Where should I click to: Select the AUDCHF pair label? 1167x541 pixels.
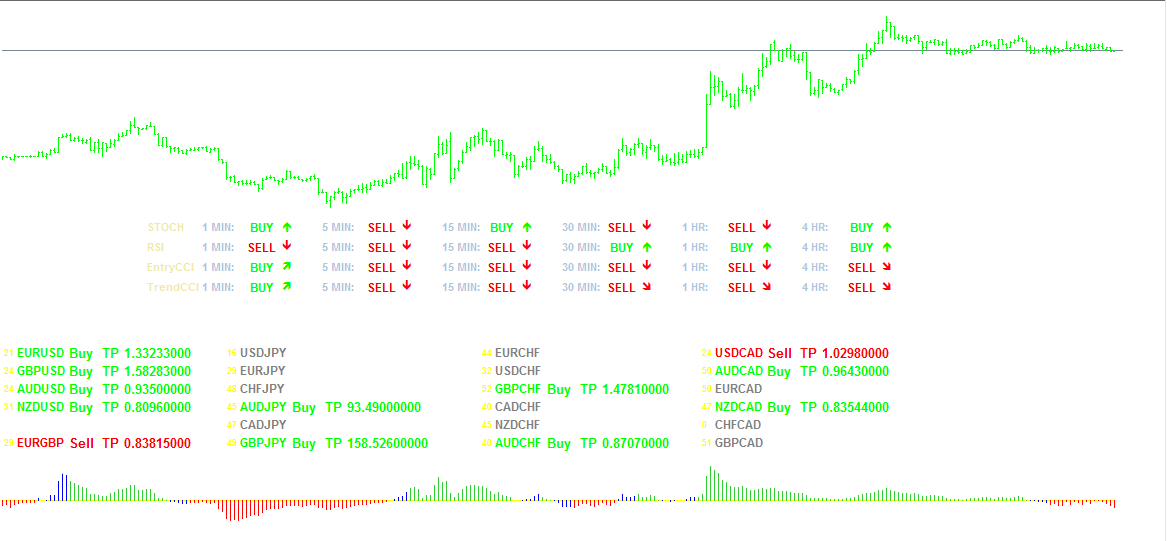(x=518, y=444)
